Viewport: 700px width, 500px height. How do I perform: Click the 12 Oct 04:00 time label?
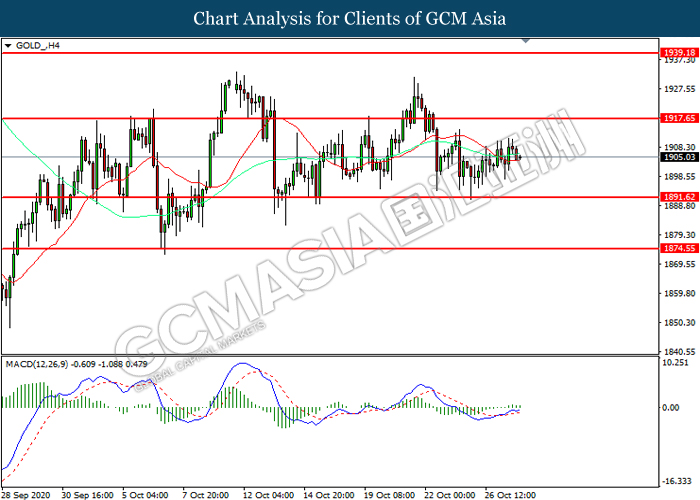click(268, 495)
